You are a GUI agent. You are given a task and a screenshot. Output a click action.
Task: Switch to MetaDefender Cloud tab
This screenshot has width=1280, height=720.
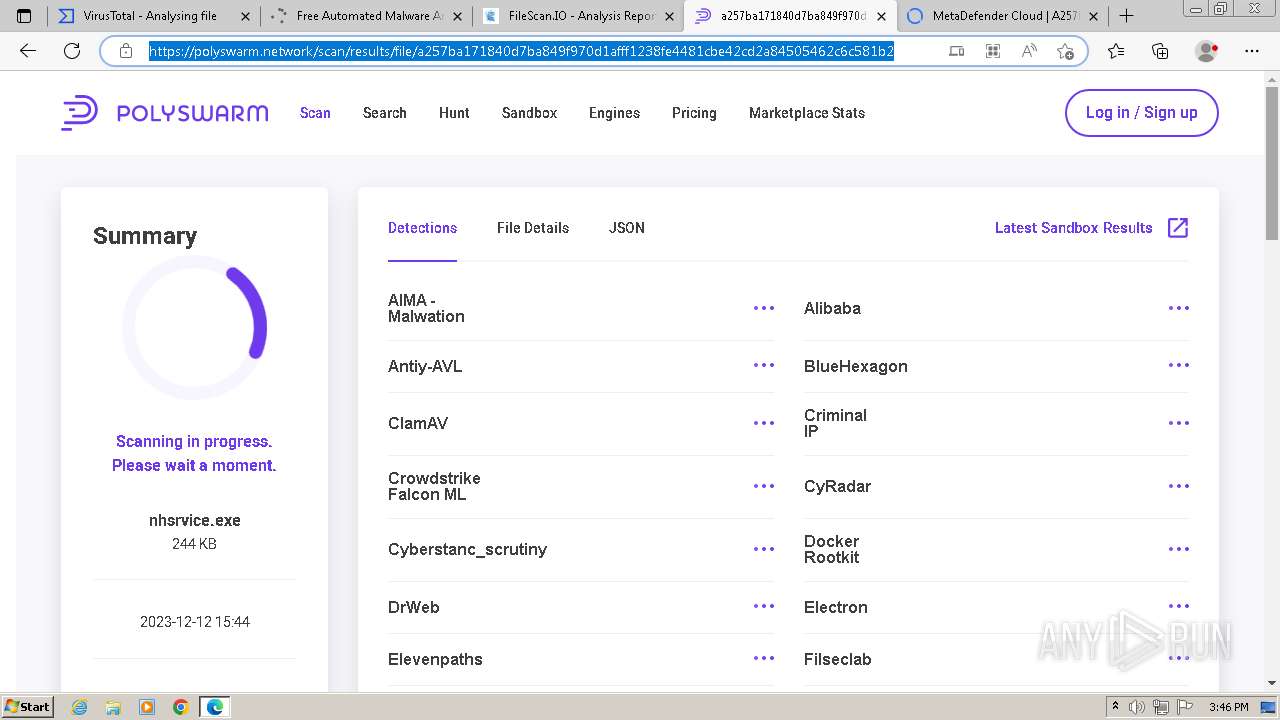[x=1000, y=16]
